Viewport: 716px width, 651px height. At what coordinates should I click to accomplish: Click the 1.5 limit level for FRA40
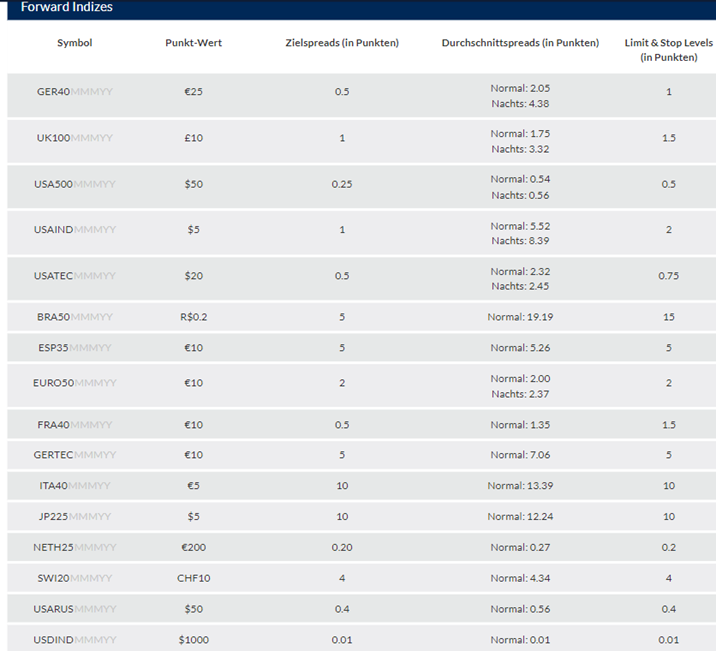point(669,425)
